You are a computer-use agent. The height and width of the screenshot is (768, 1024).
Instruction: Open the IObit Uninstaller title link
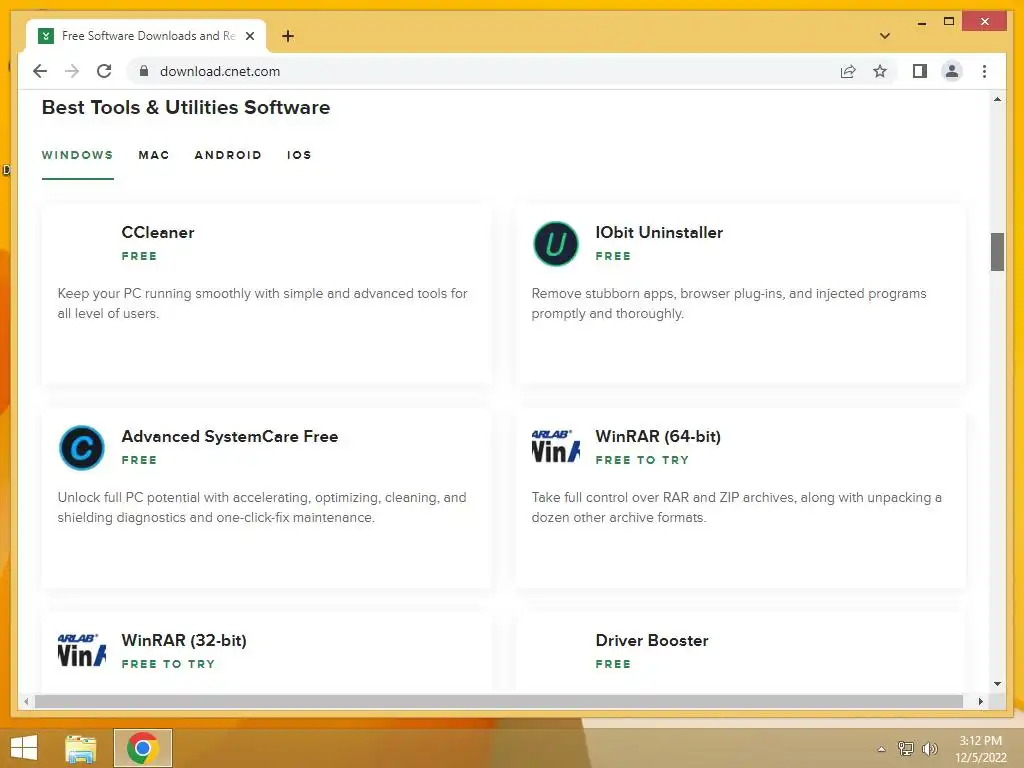click(659, 232)
